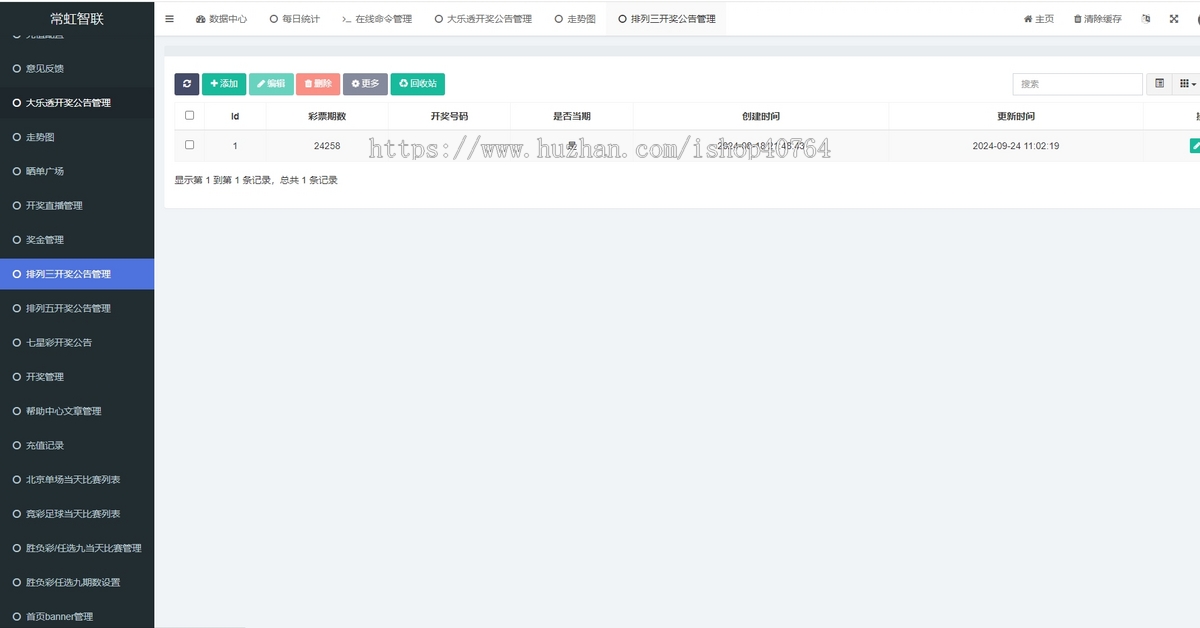Click the 彩票期数 column header

[327, 116]
